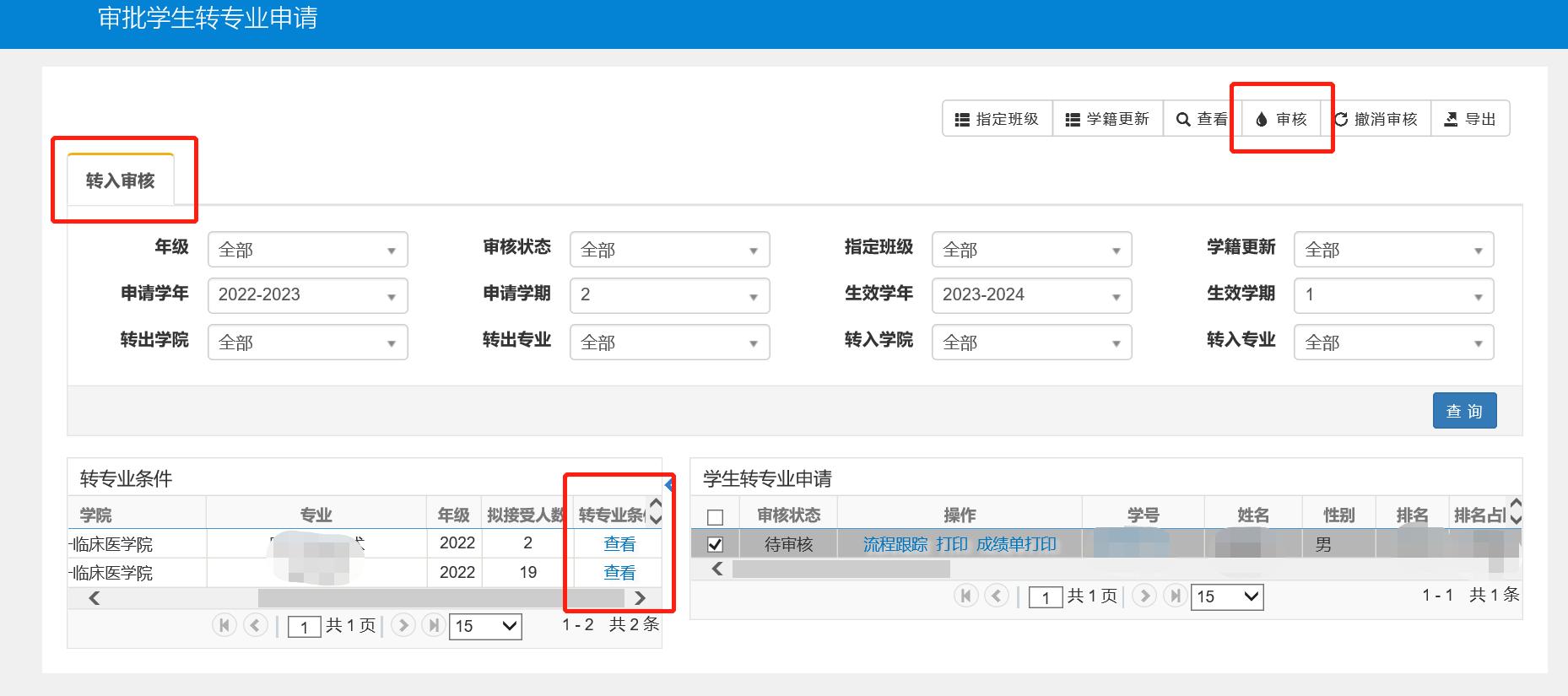Click the 学籍更新 toolbar button
This screenshot has height=696, width=1568.
click(1107, 119)
